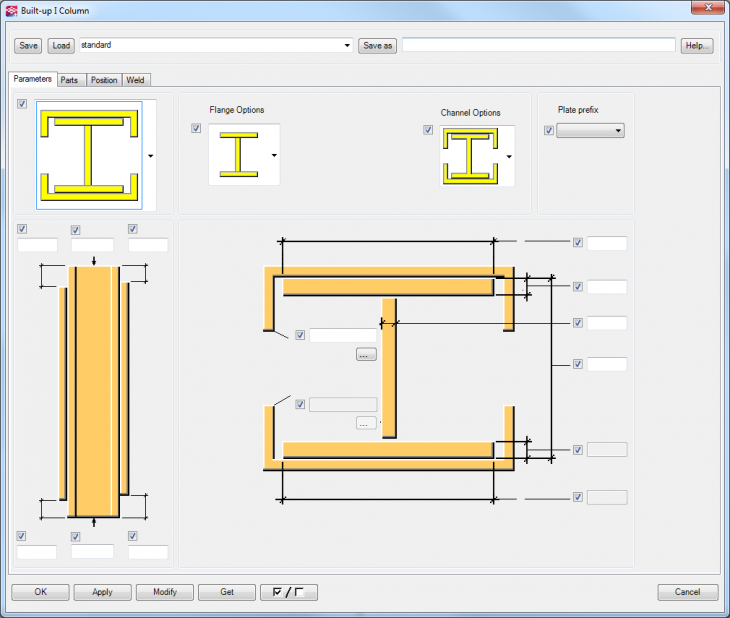Toggle the Plate prefix checkbox
The image size is (730, 618).
point(548,131)
